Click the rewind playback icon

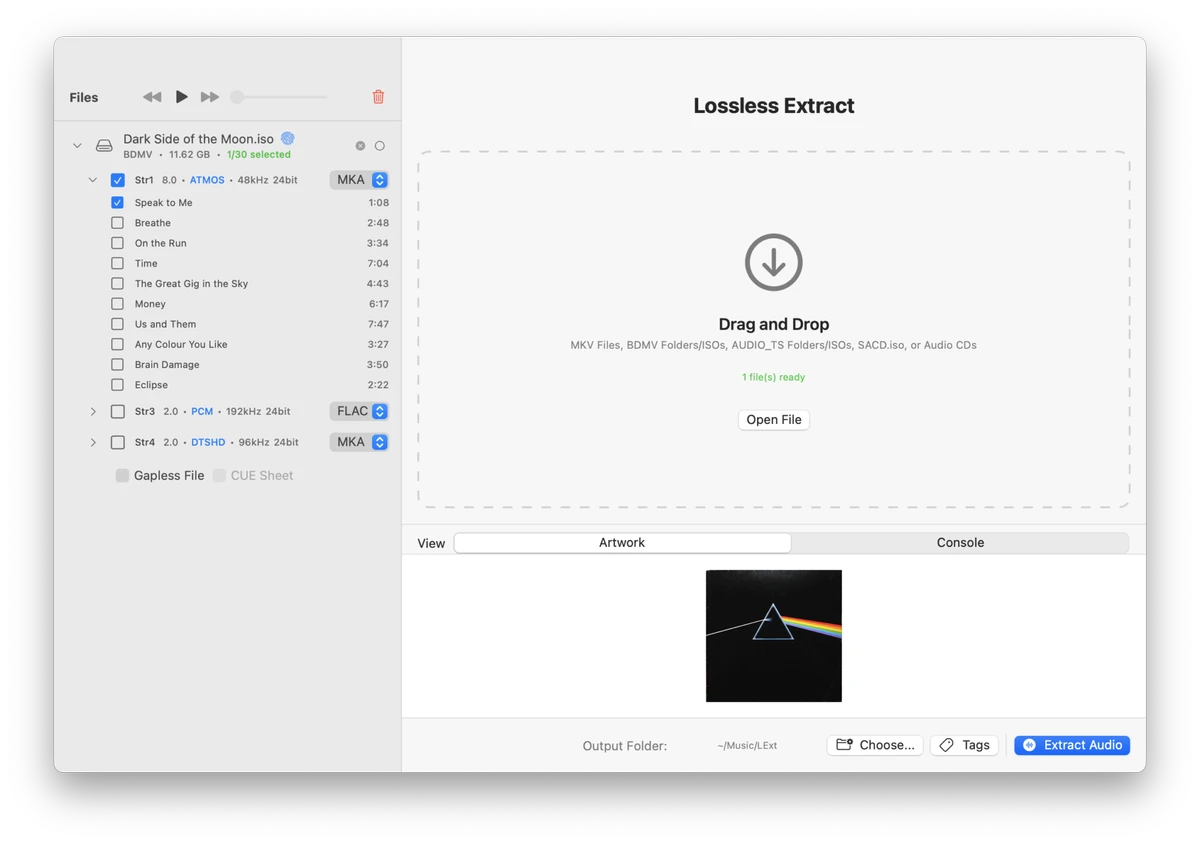(152, 97)
